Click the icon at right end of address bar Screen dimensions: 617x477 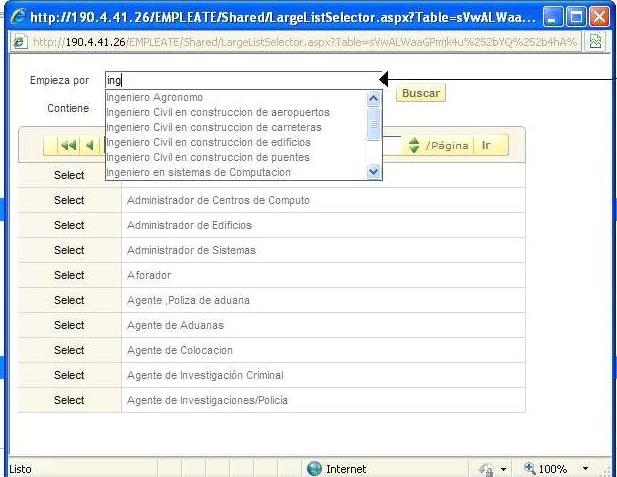coord(596,41)
